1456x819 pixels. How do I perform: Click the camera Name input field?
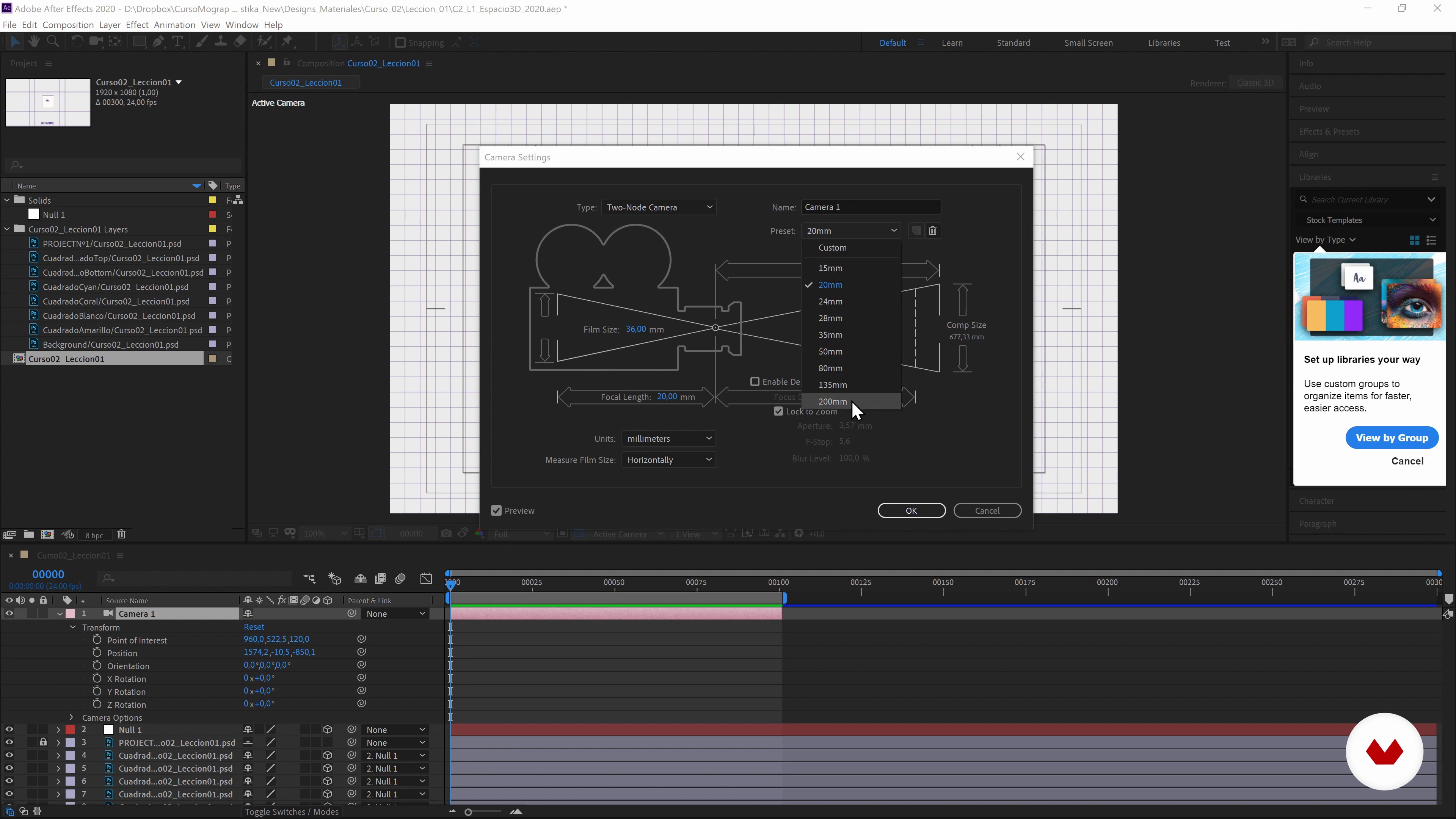[871, 207]
